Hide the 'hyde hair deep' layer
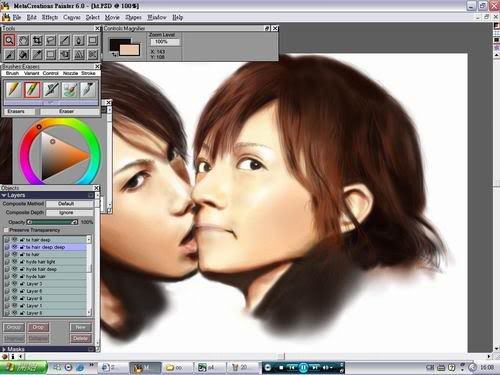The width and height of the screenshot is (500, 375). click(15, 269)
